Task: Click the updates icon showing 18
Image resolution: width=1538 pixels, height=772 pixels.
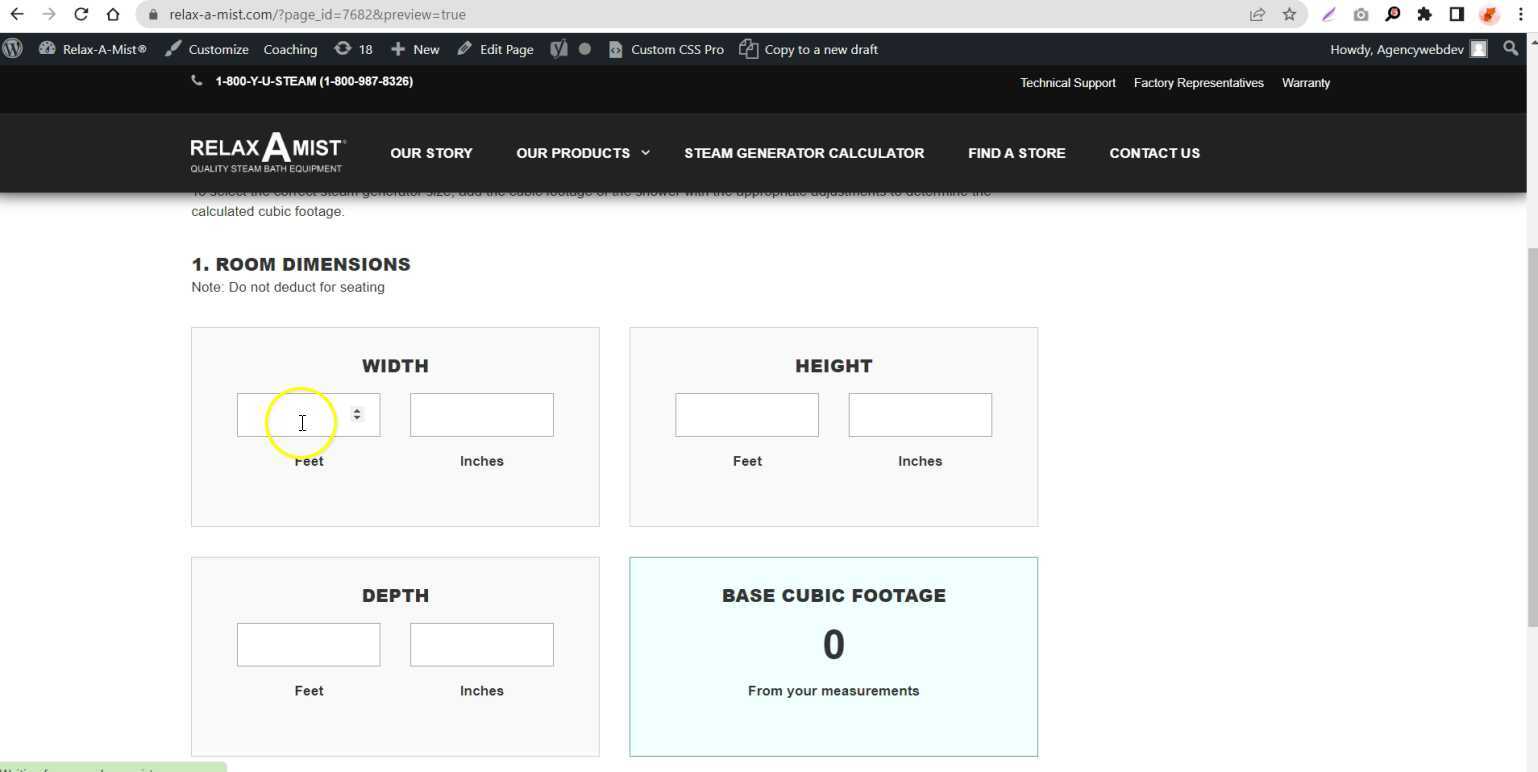Action: point(353,49)
